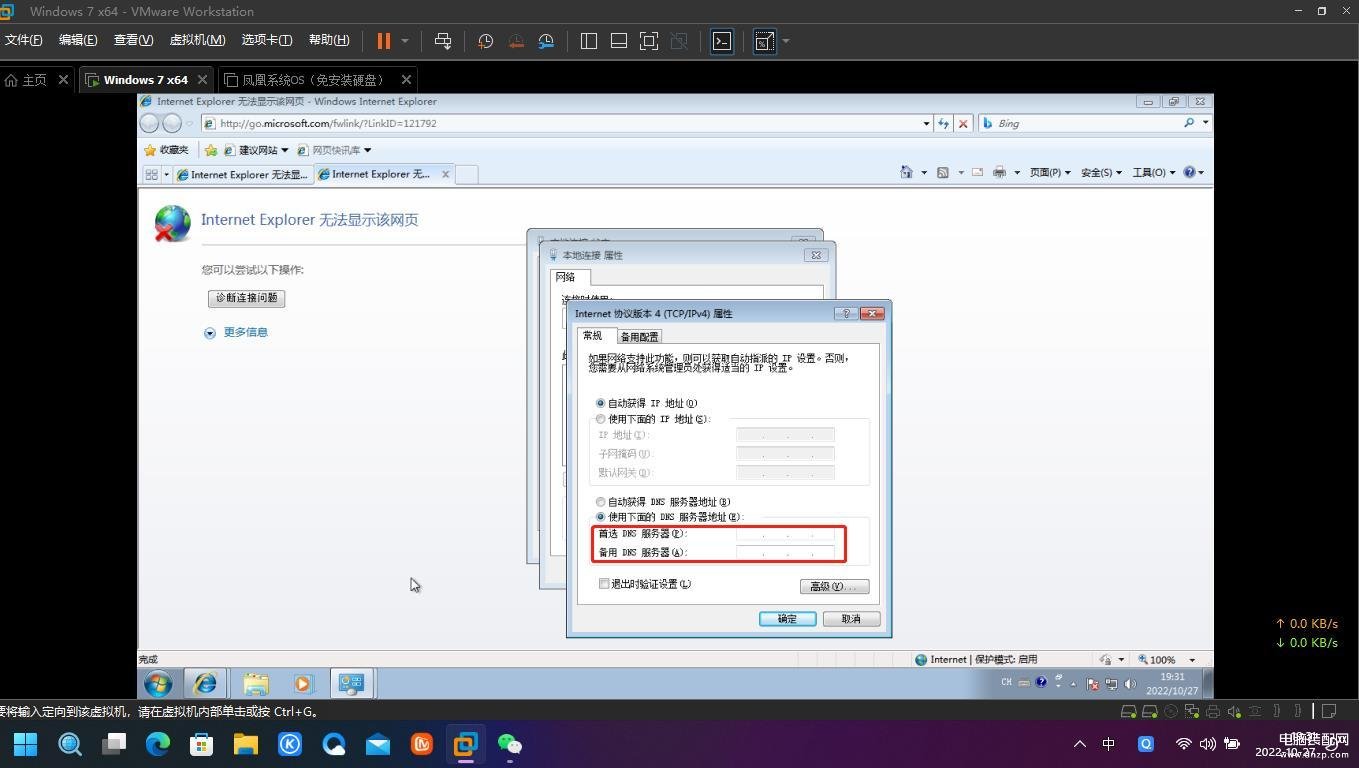Open VMware 文件(F) menu
This screenshot has height=768, width=1359.
pos(23,40)
